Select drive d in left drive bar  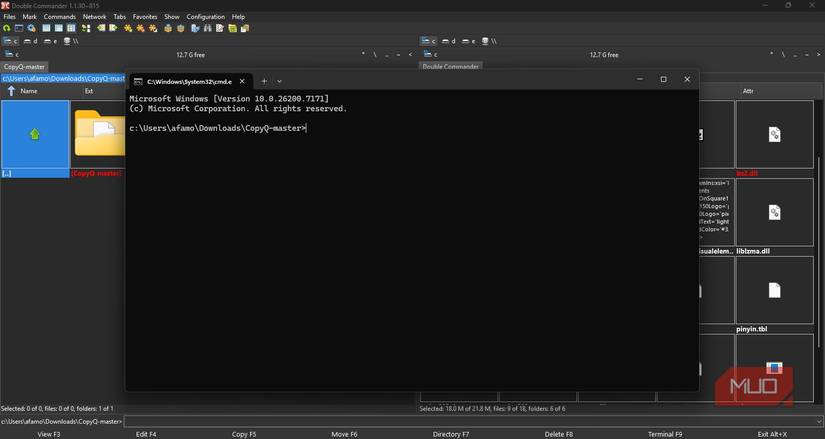click(31, 41)
